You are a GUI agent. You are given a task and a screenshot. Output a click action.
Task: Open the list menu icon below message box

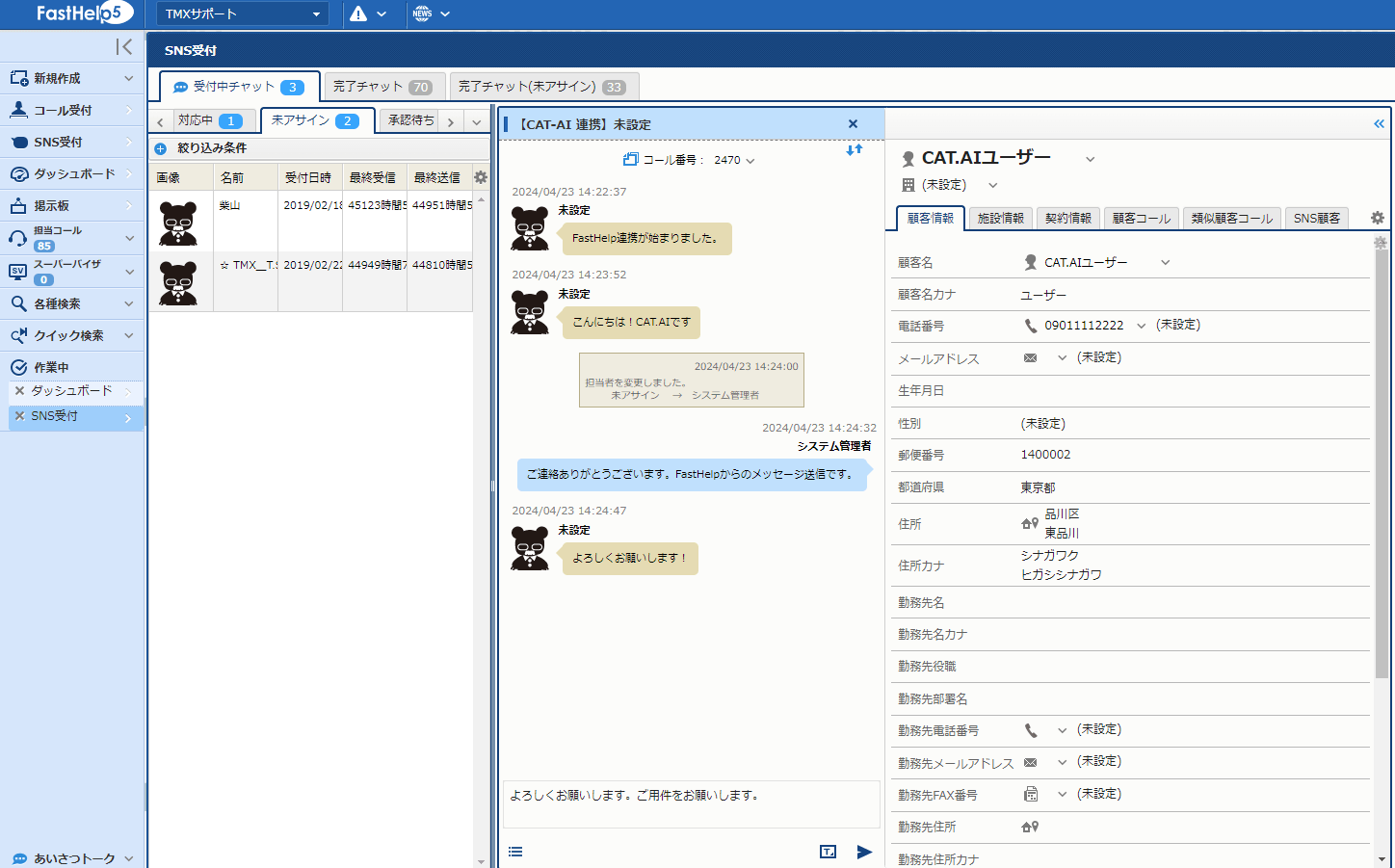(515, 852)
